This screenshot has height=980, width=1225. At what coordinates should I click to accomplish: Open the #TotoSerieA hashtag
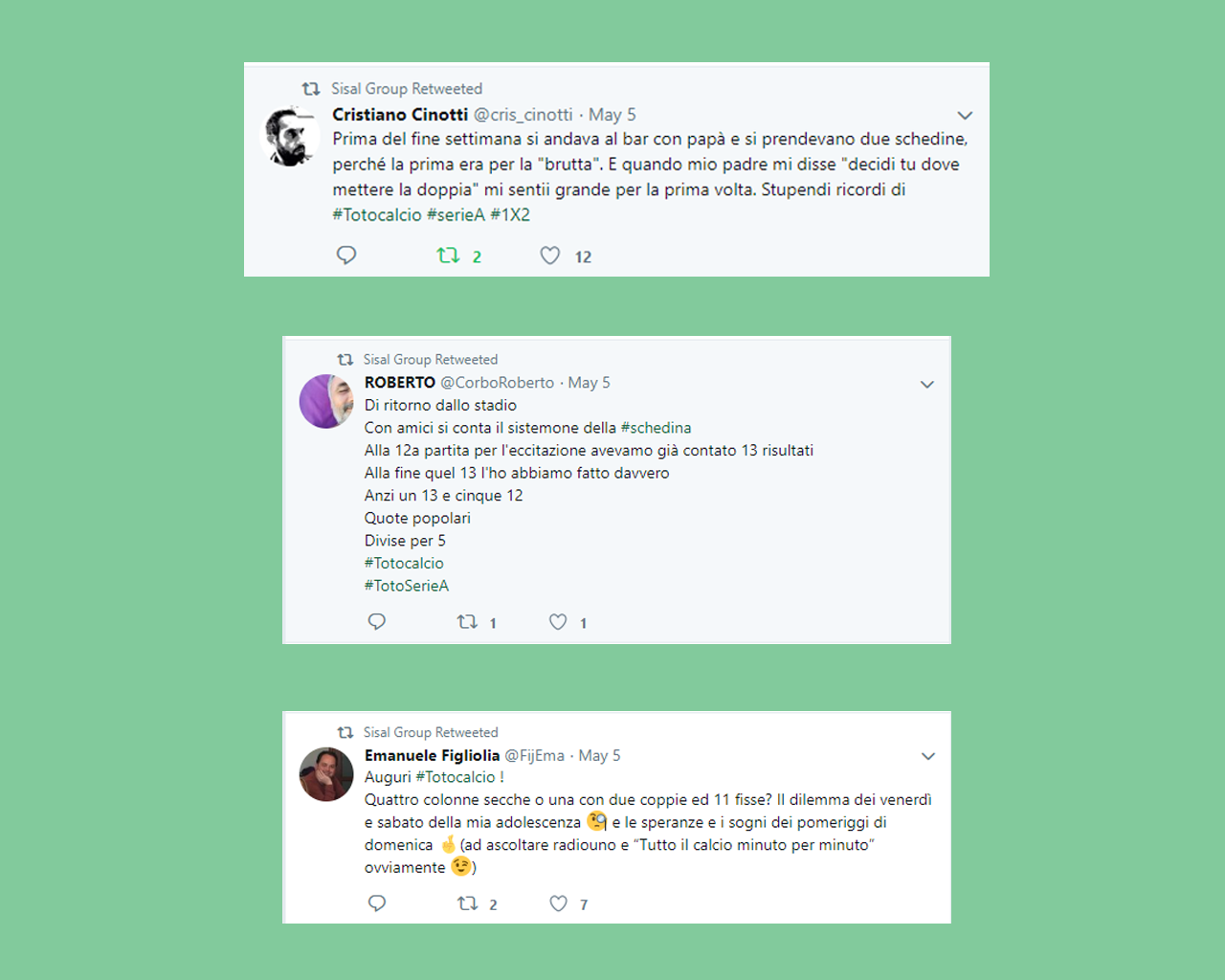(x=406, y=586)
